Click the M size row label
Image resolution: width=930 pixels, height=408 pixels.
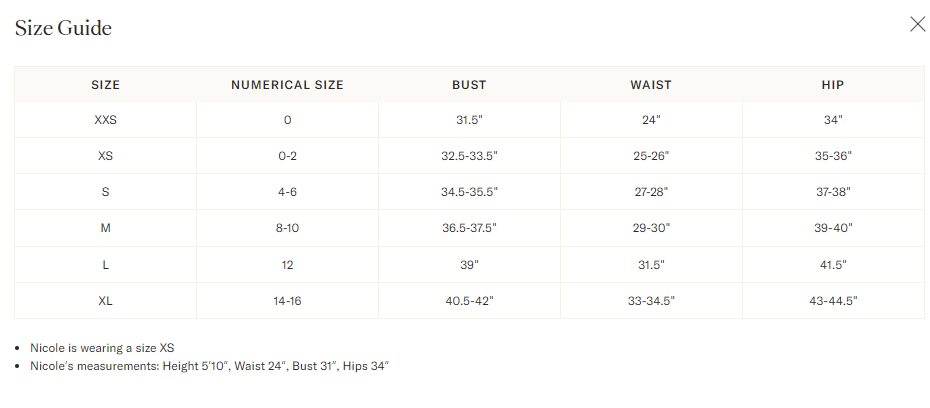pos(106,228)
